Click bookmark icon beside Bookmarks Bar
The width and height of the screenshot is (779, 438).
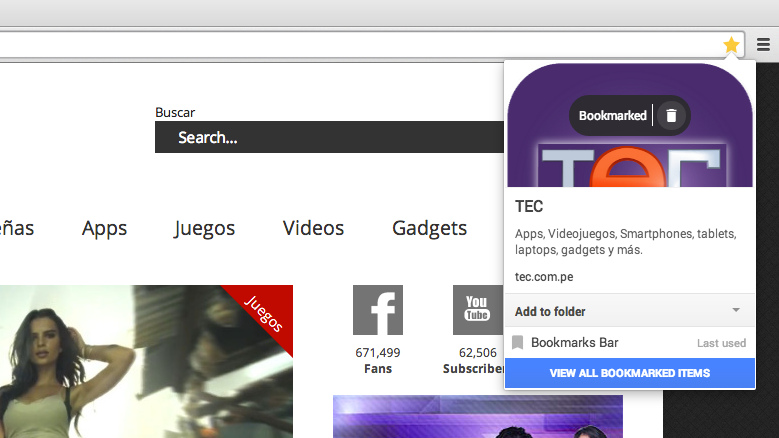click(x=518, y=343)
